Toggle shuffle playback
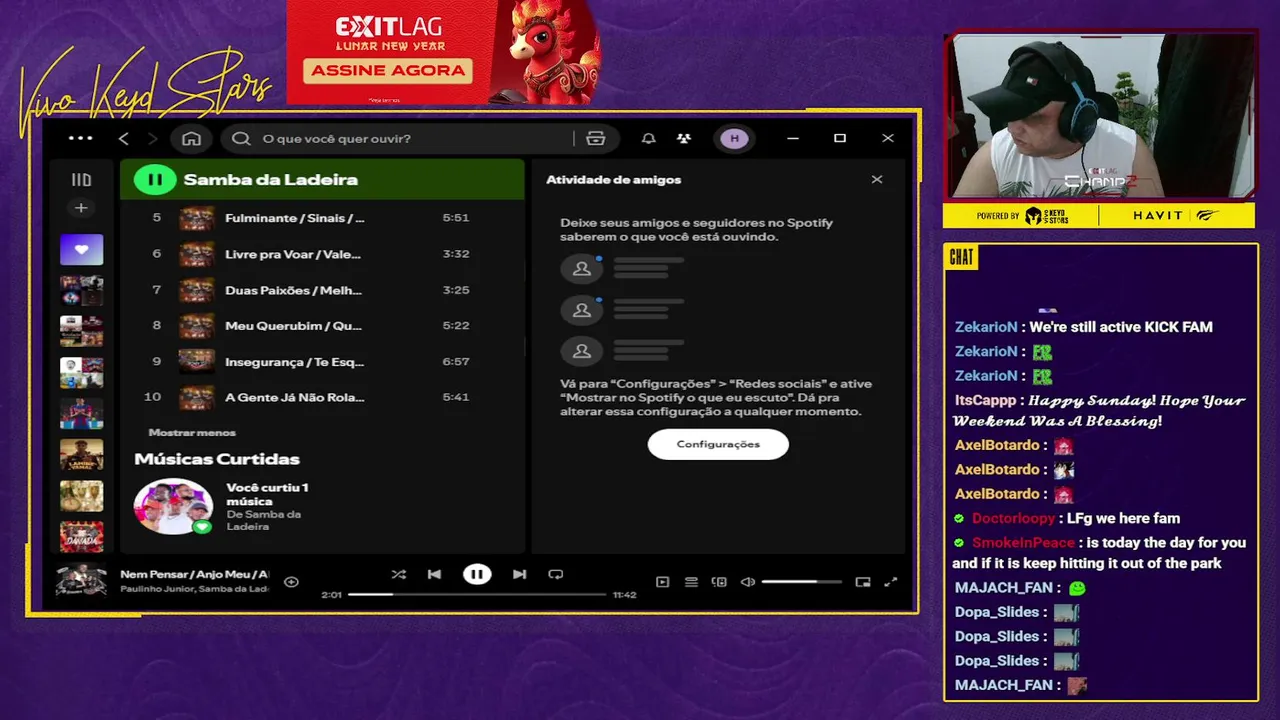 (399, 574)
